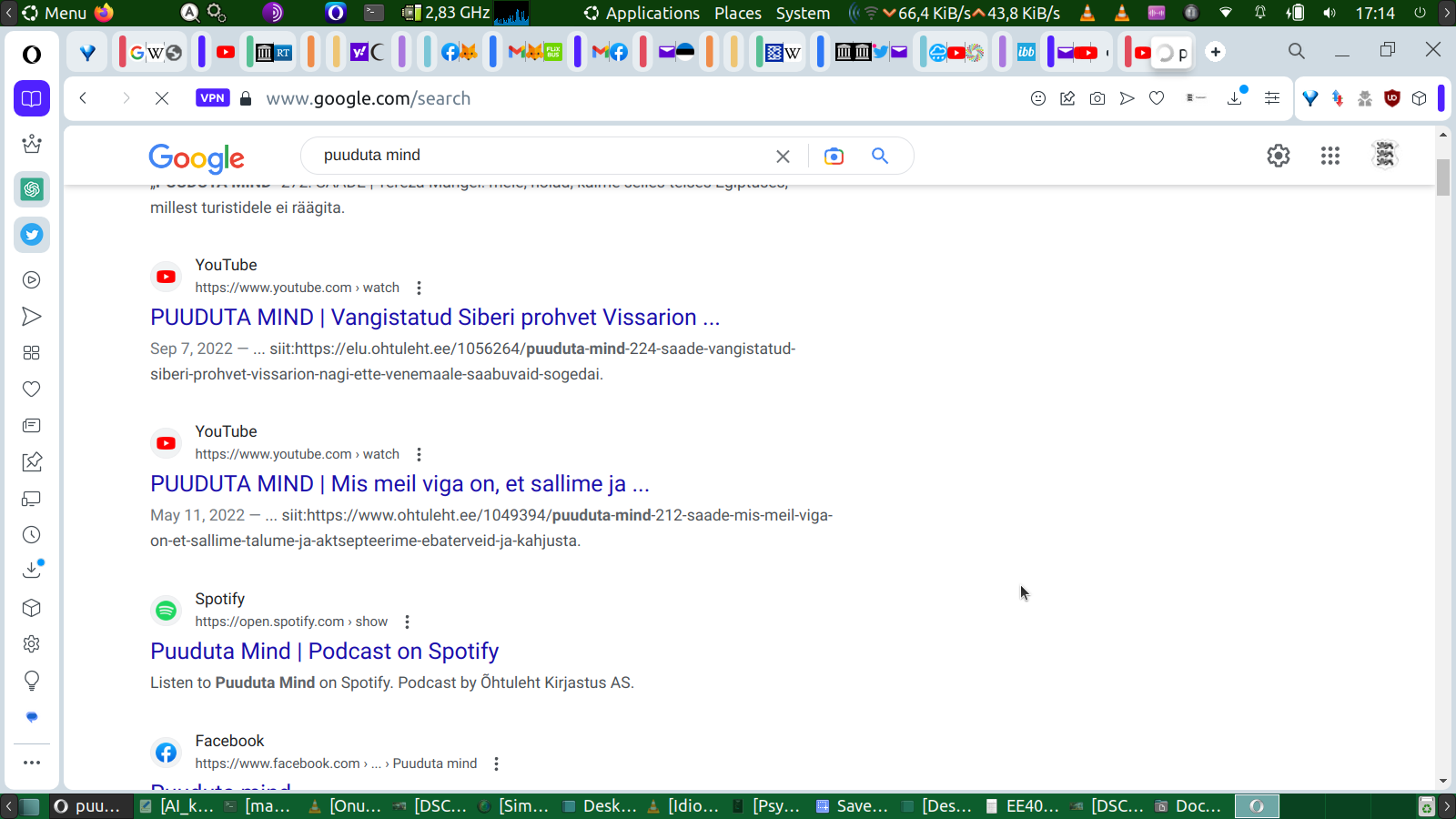
Task: Open 'PUUDUTA MIND | Mis meil viga on' result
Action: 399,483
